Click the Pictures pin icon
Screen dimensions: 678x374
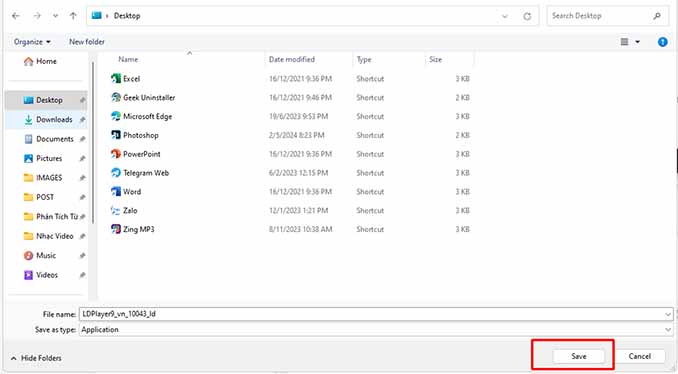(82, 159)
